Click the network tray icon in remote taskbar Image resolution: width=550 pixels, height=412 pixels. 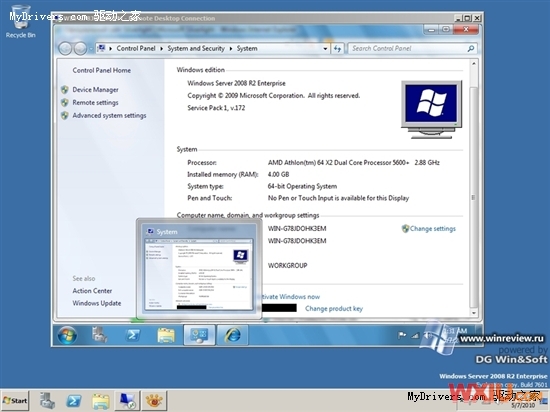click(415, 336)
